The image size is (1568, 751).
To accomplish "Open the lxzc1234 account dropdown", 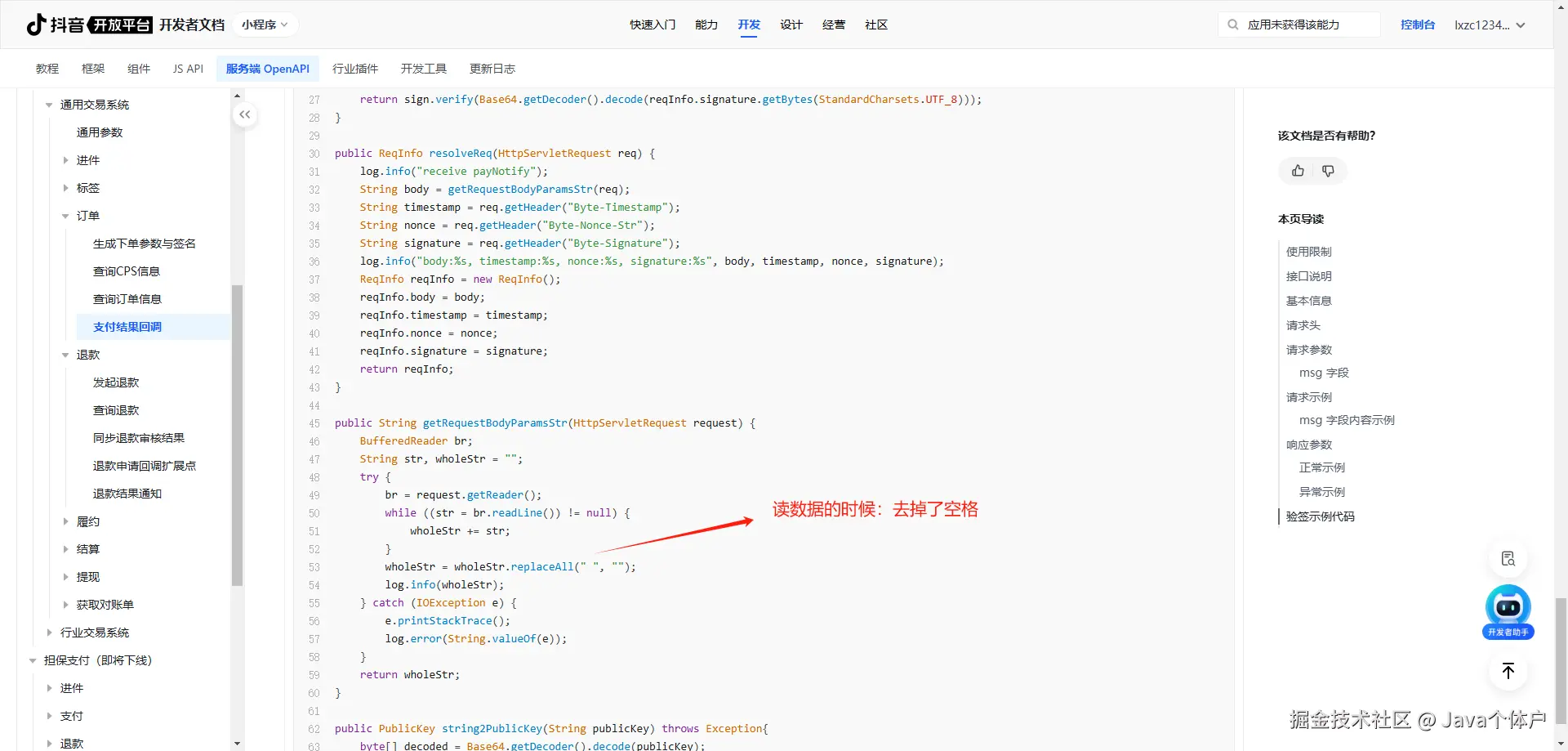I will 1490,25.
